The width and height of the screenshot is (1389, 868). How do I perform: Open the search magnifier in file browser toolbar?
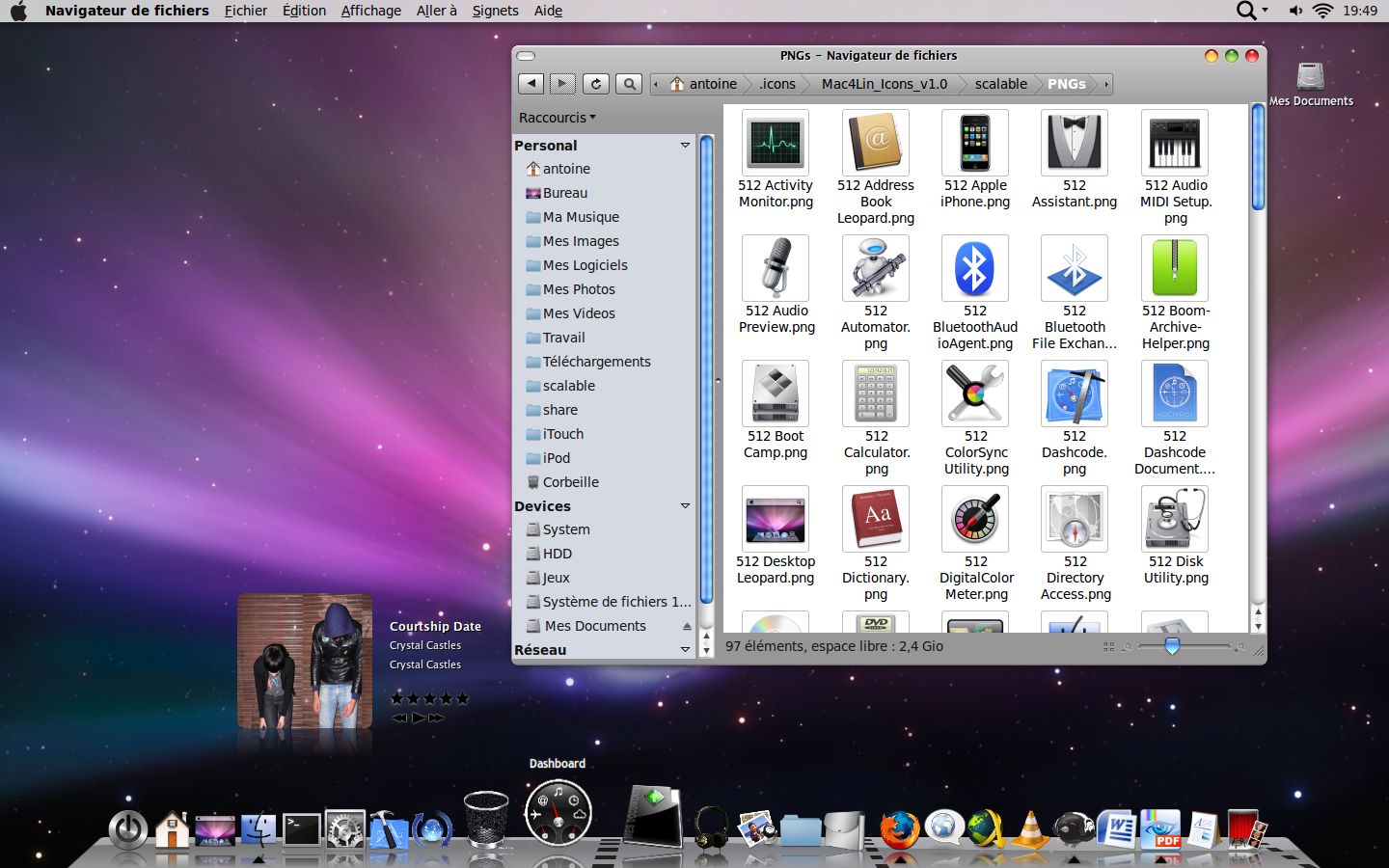(629, 84)
